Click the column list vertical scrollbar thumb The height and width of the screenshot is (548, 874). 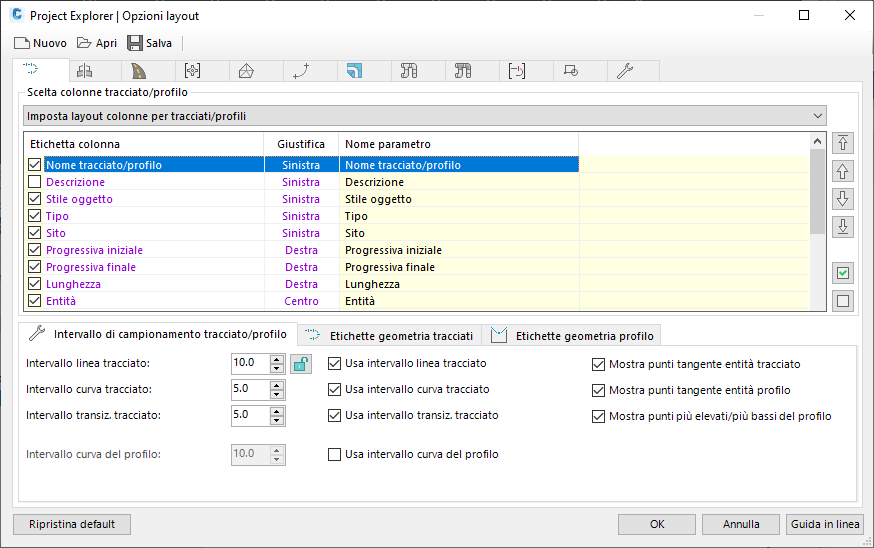pos(817,191)
